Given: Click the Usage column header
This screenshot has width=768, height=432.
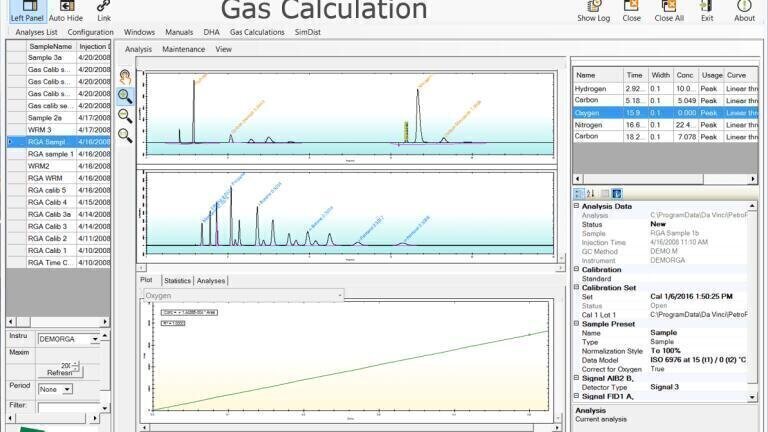Looking at the screenshot, I should [711, 75].
